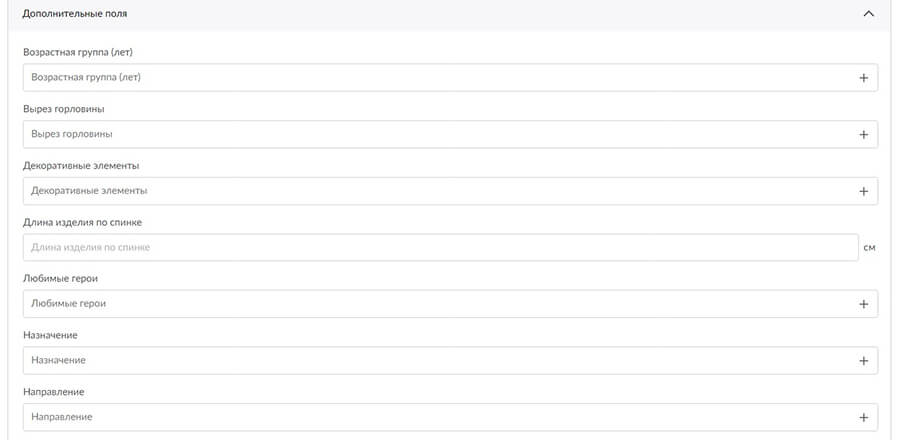Click the см unit label
Image resolution: width=900 pixels, height=440 pixels.
tap(869, 248)
